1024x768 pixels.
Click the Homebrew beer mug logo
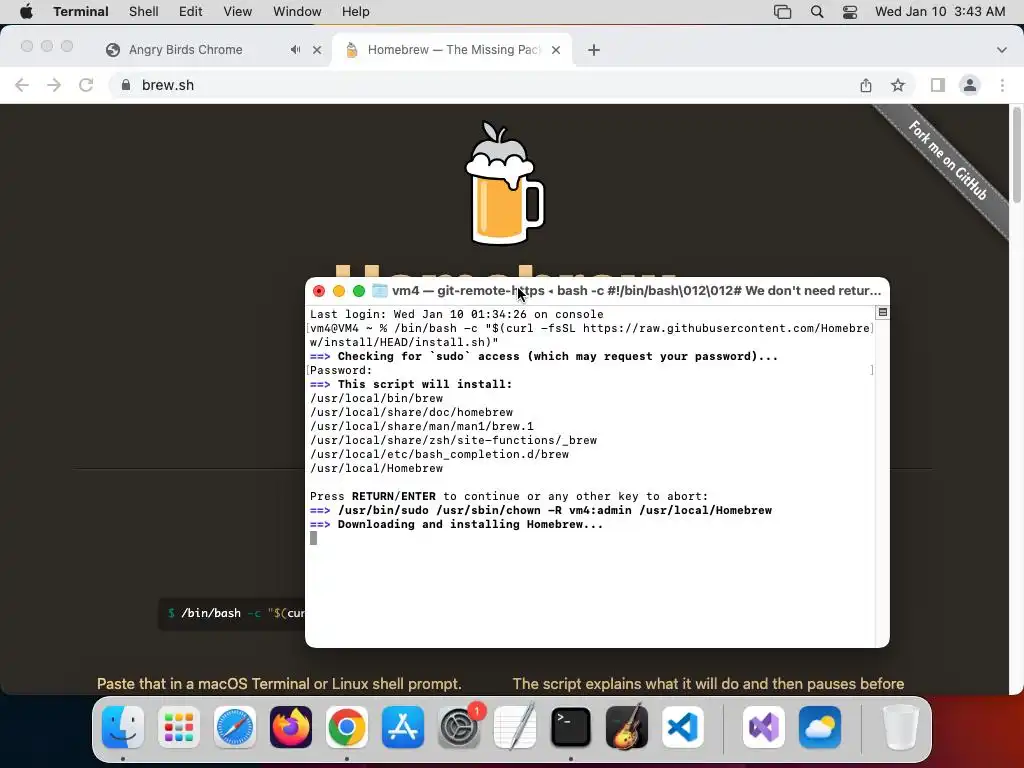tap(504, 183)
